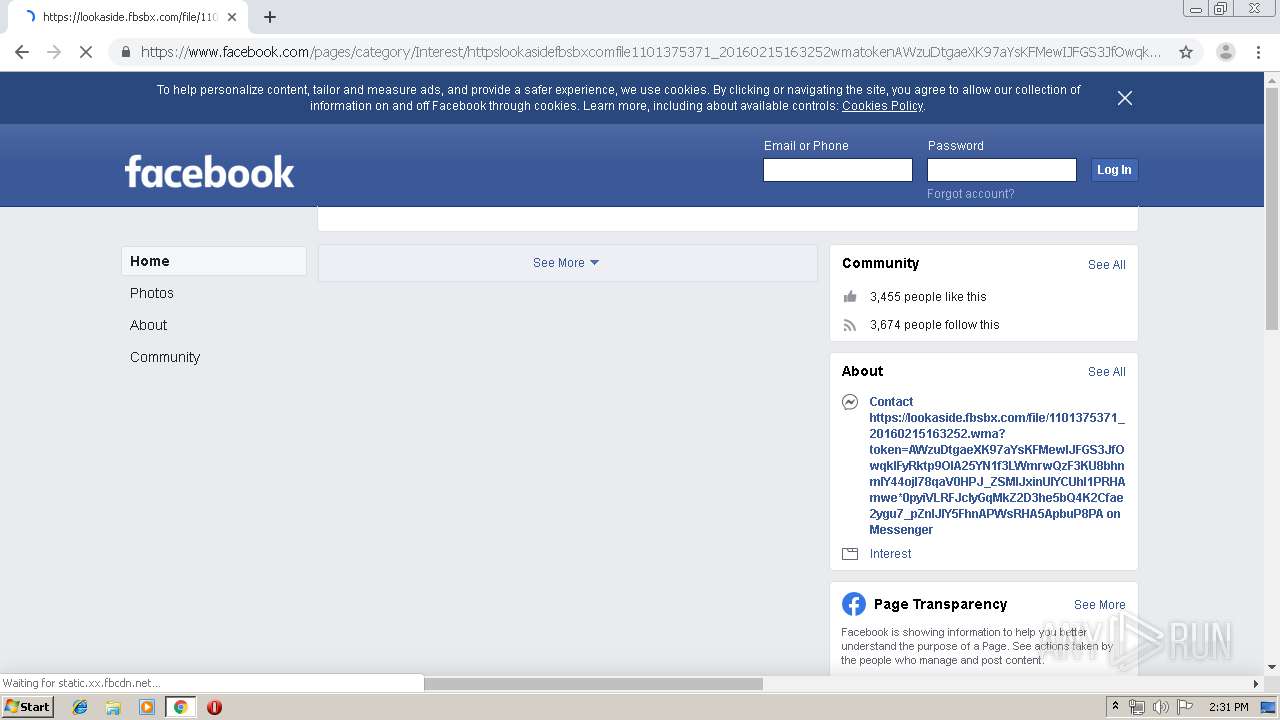Click the Facebook logo
The width and height of the screenshot is (1280, 720).
[210, 171]
